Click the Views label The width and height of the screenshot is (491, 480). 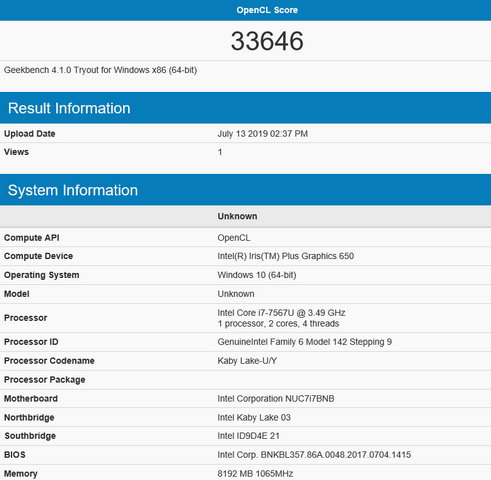16,152
